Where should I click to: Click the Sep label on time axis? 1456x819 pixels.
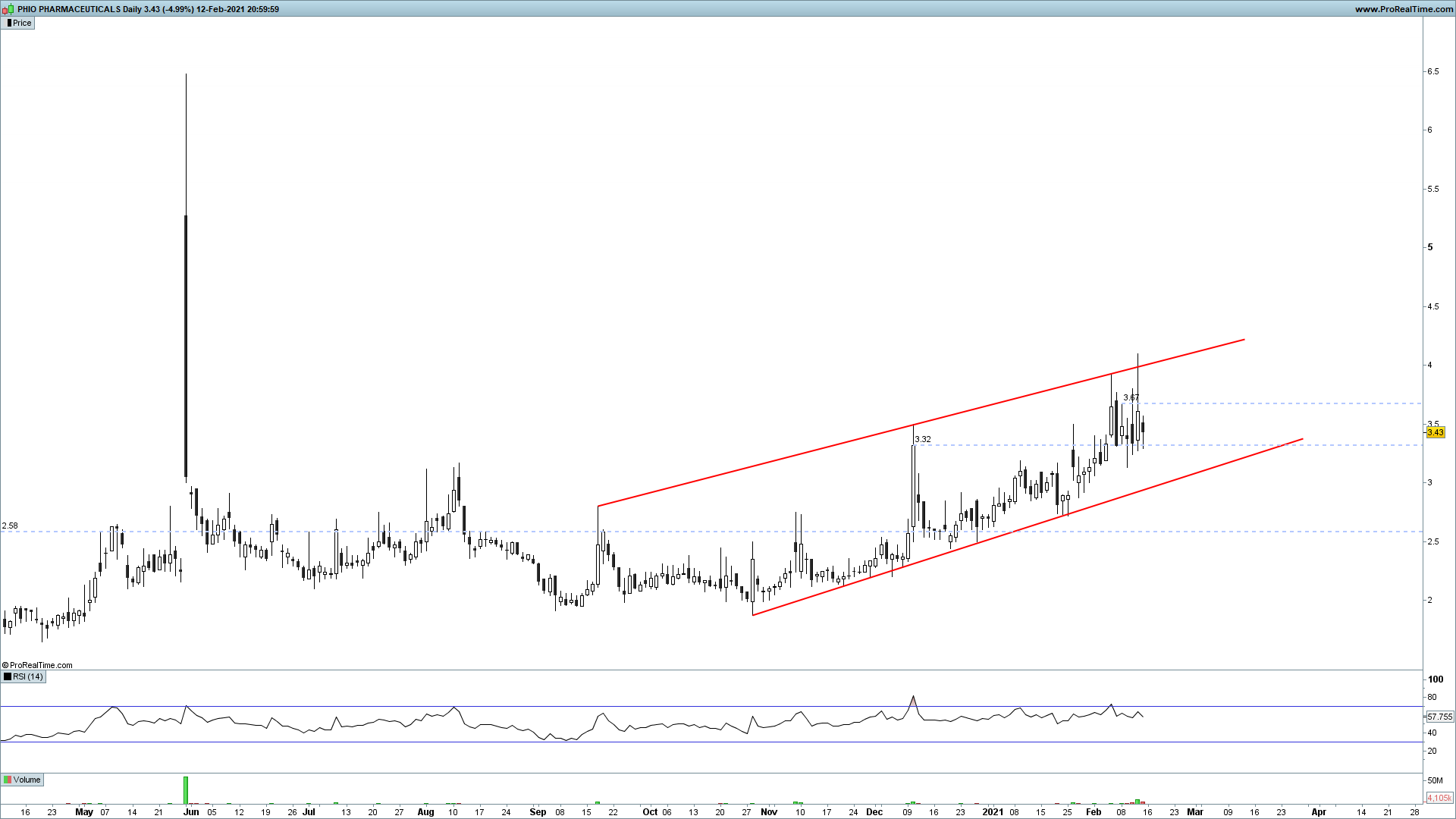click(538, 811)
